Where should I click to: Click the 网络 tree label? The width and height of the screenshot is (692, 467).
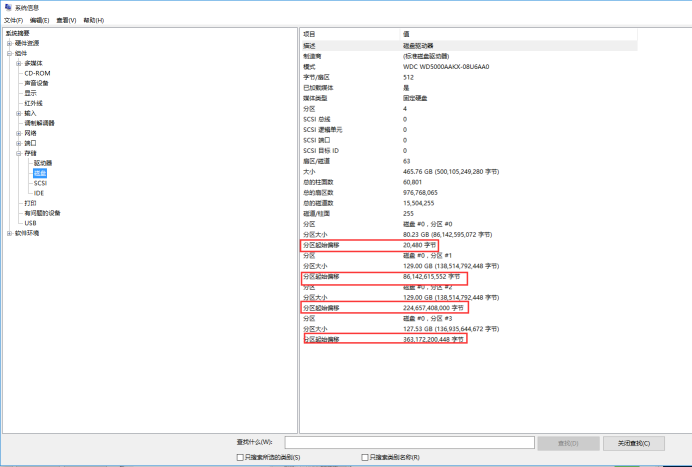tap(30, 133)
